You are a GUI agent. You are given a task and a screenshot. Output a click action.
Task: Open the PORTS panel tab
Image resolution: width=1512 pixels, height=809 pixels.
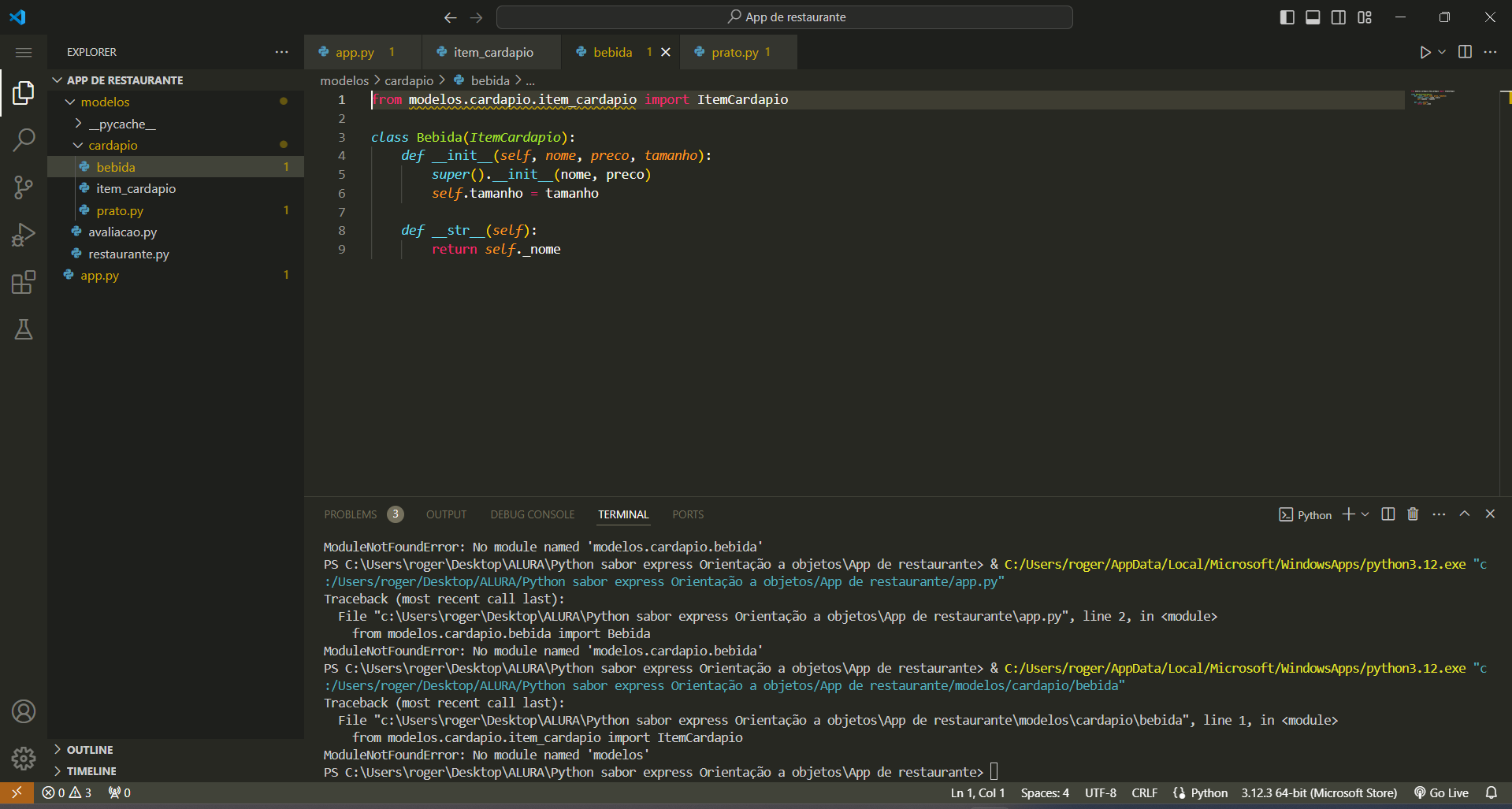[688, 514]
